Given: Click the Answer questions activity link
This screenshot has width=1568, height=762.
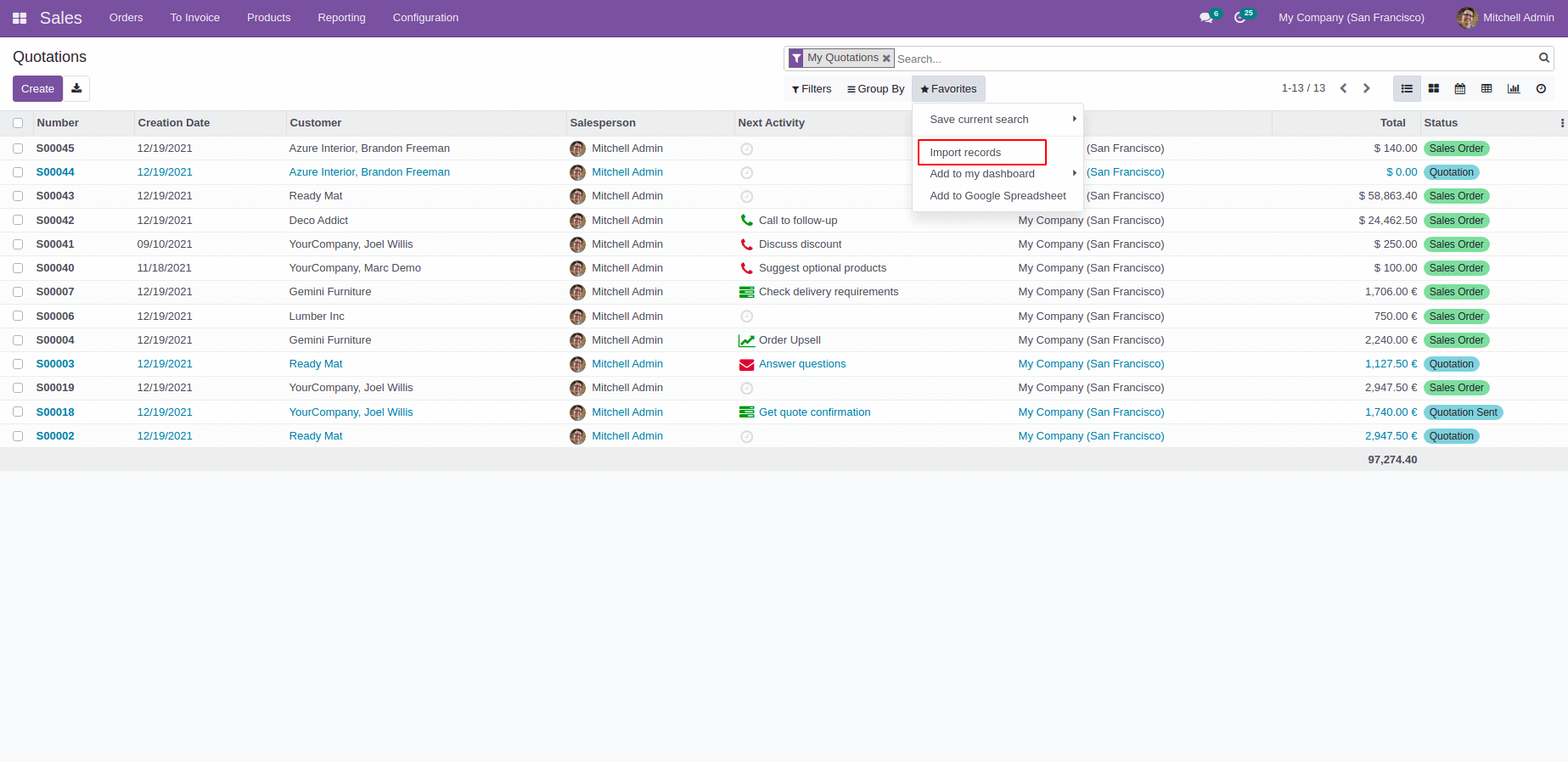Looking at the screenshot, I should 802,364.
